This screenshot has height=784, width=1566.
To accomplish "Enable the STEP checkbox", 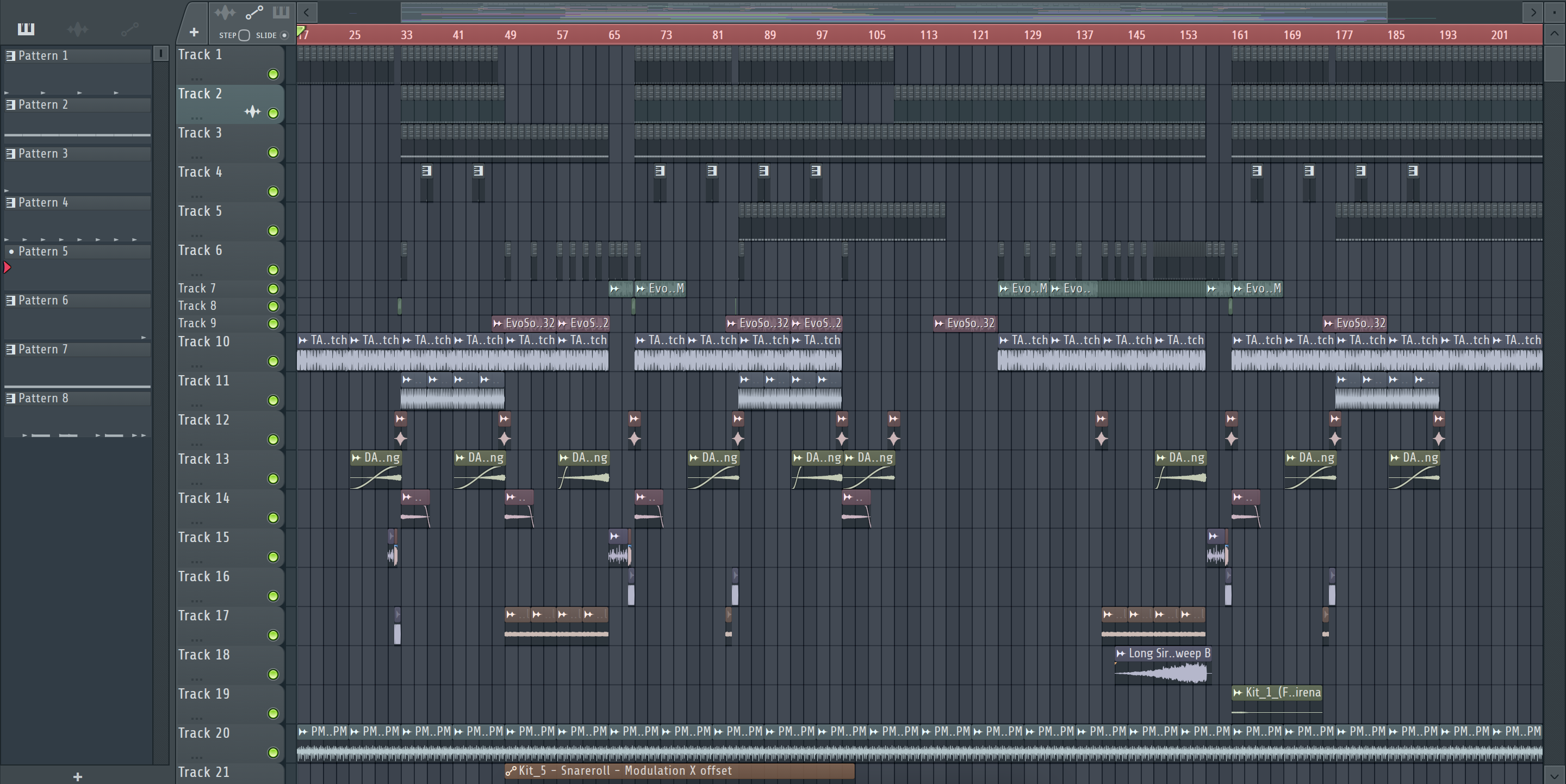I will pos(244,35).
